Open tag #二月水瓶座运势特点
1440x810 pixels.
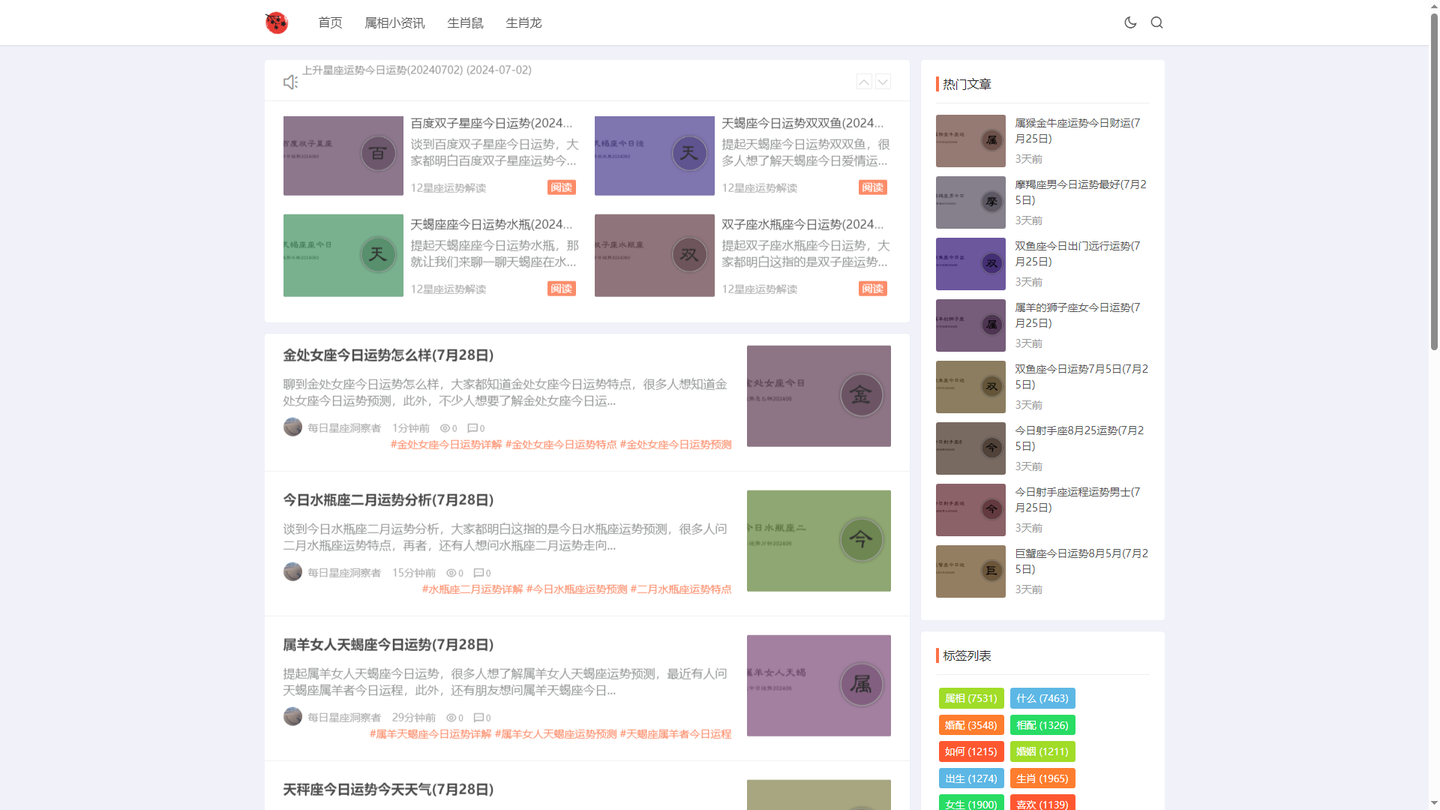681,590
